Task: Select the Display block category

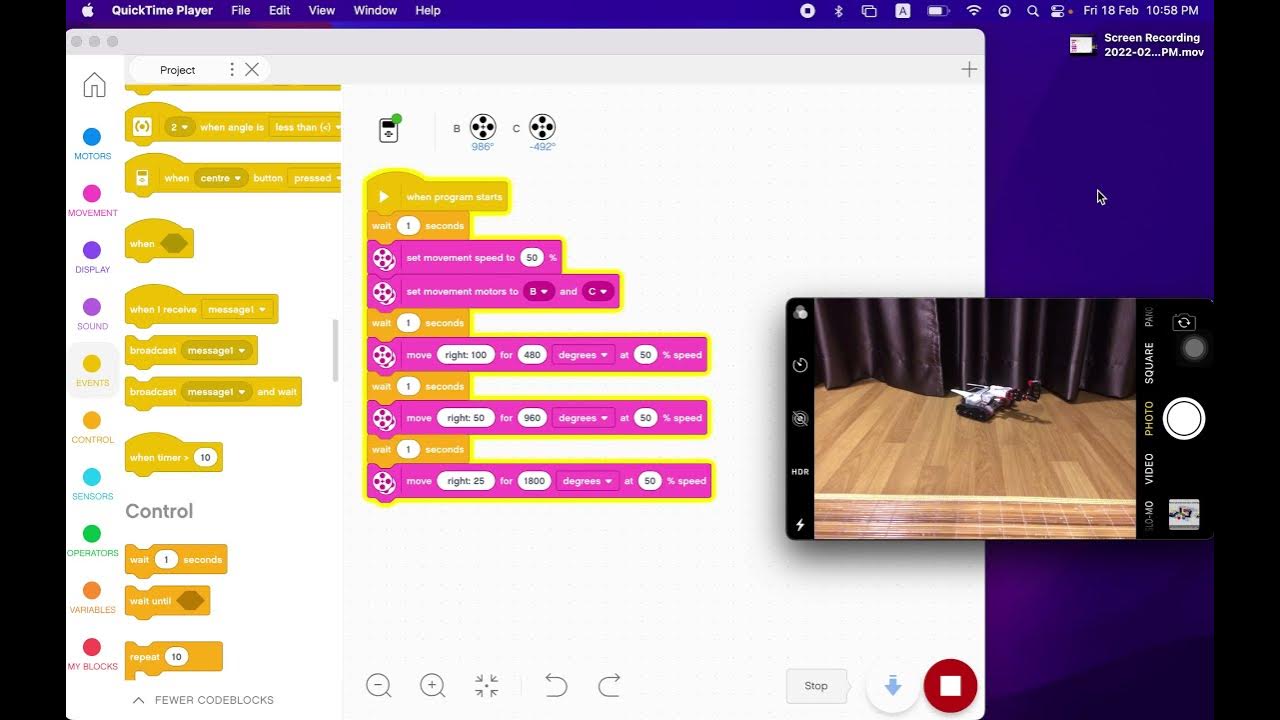Action: point(92,257)
